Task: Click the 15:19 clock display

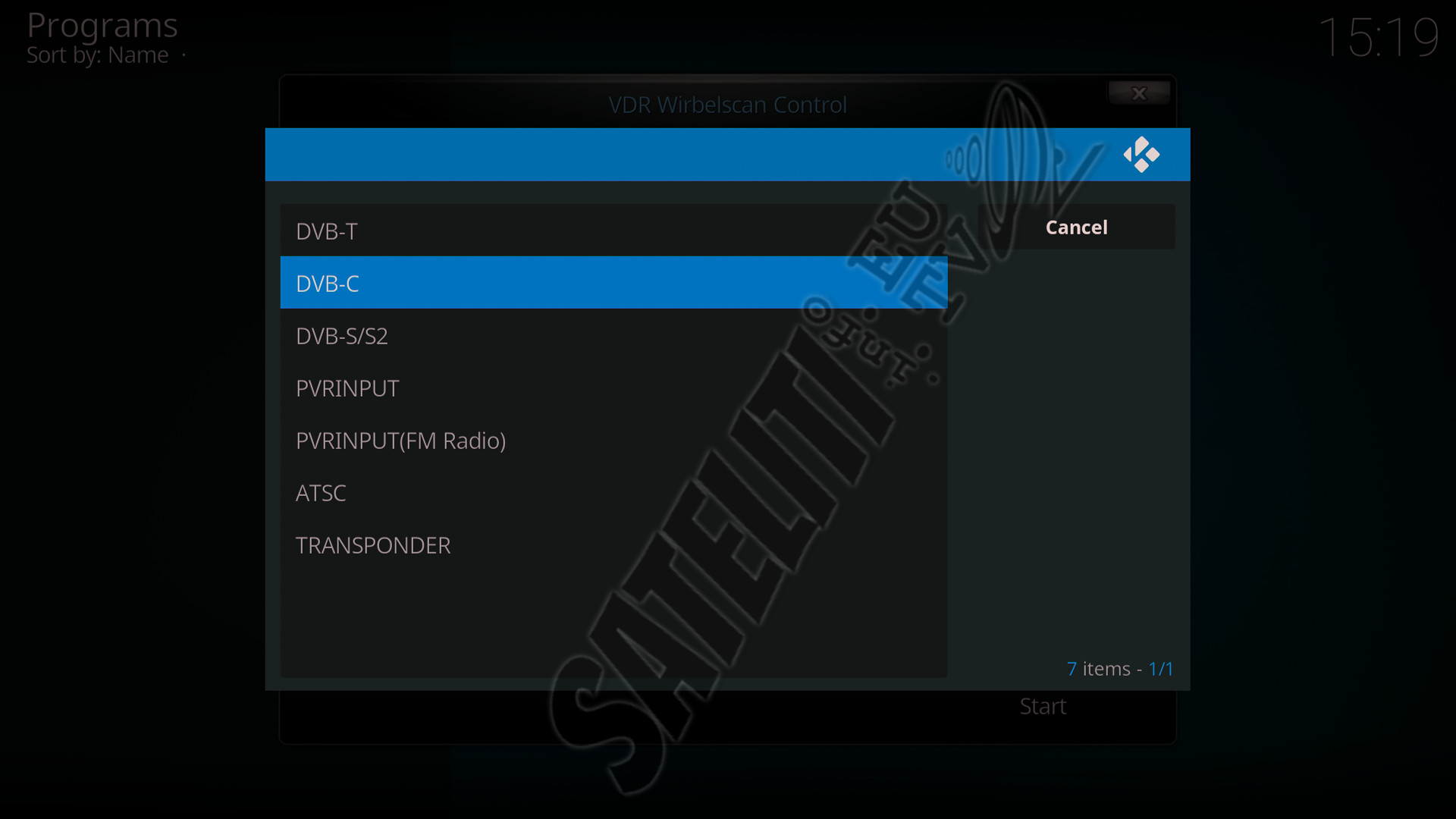Action: (x=1378, y=37)
